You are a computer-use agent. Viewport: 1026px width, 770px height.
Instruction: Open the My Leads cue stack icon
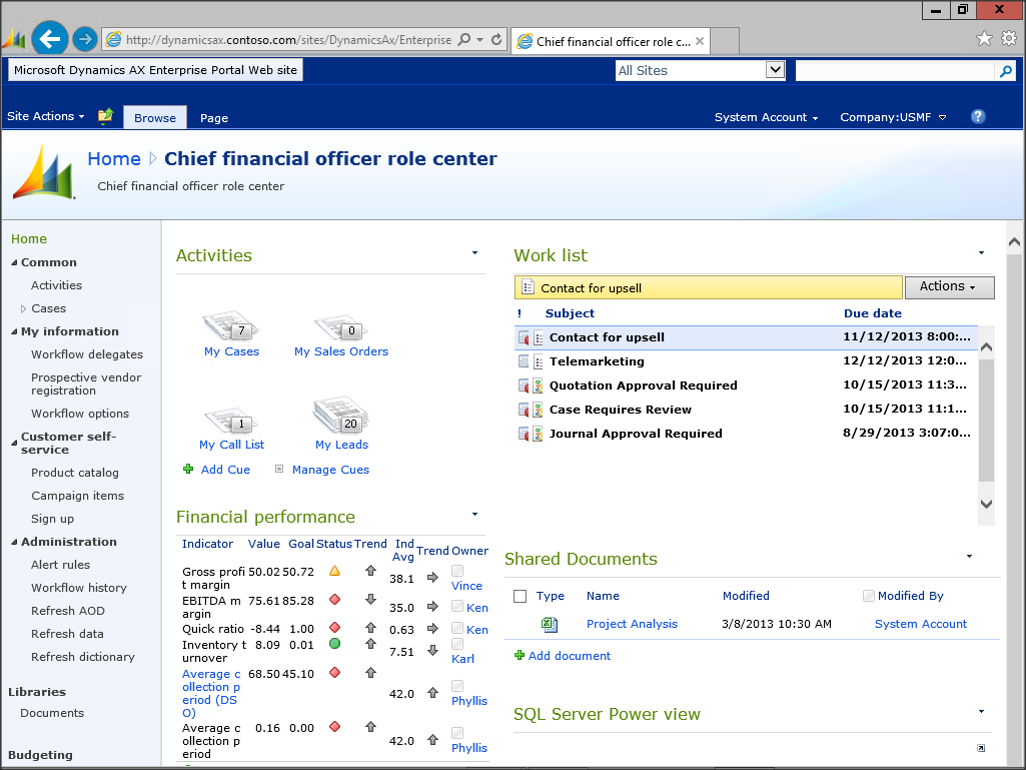[341, 415]
